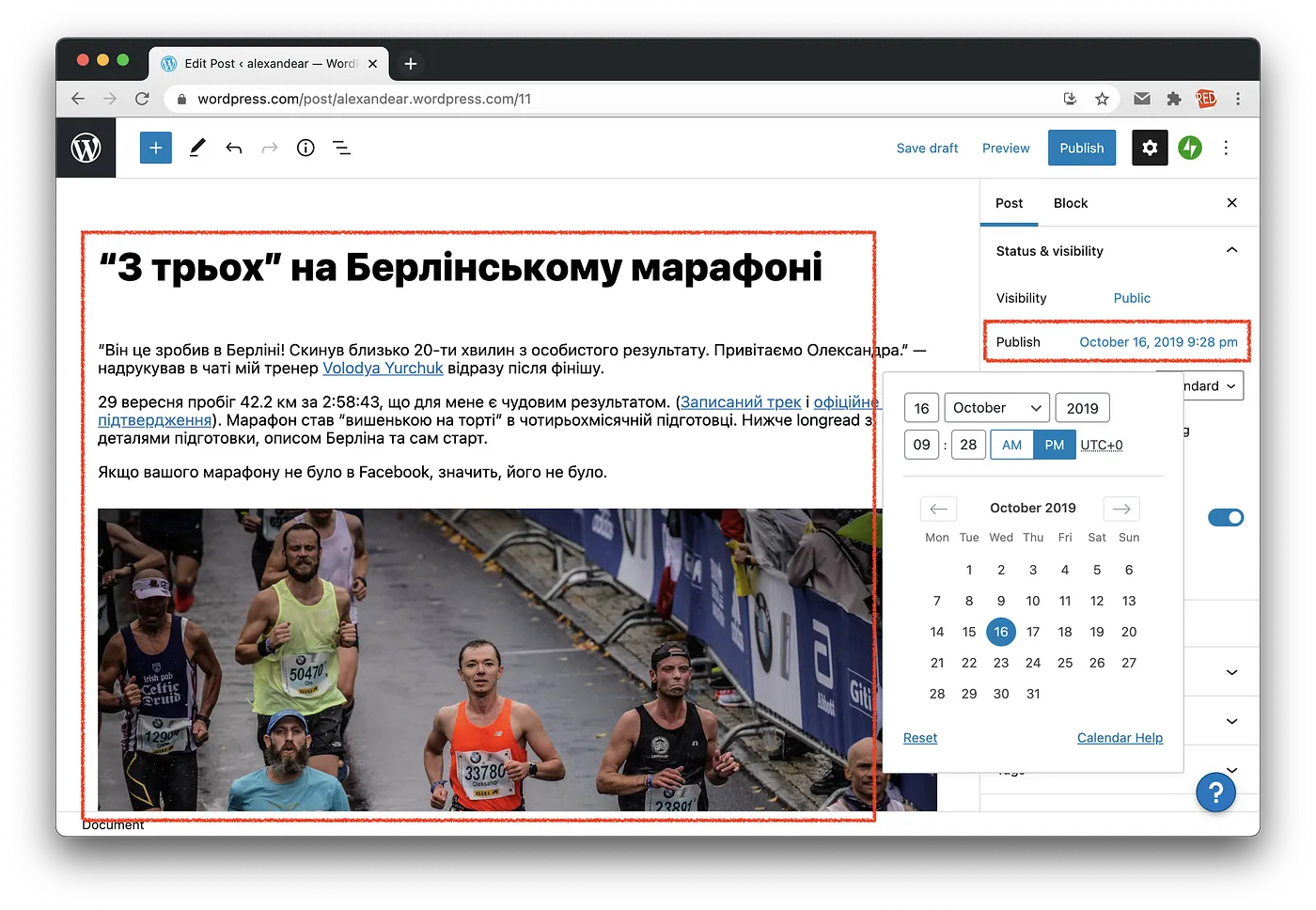The width and height of the screenshot is (1316, 910).
Task: Collapse the Status & visibility section
Action: (x=1231, y=250)
